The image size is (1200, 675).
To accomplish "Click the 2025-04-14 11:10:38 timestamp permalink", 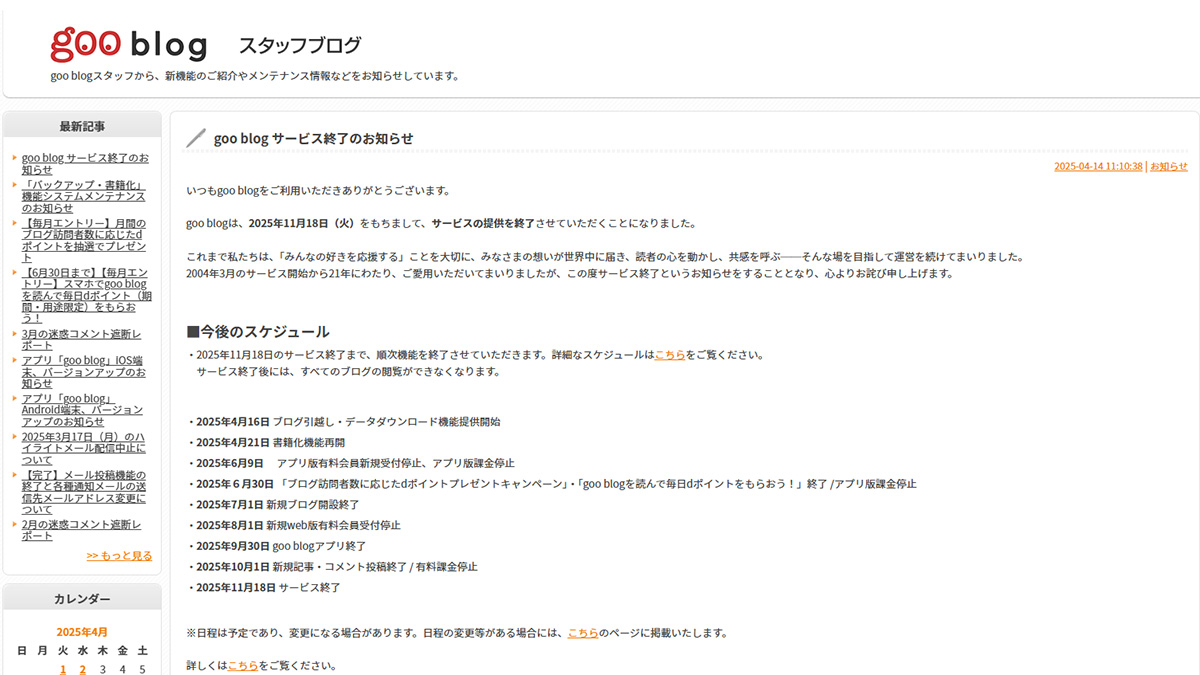I will coord(1097,167).
